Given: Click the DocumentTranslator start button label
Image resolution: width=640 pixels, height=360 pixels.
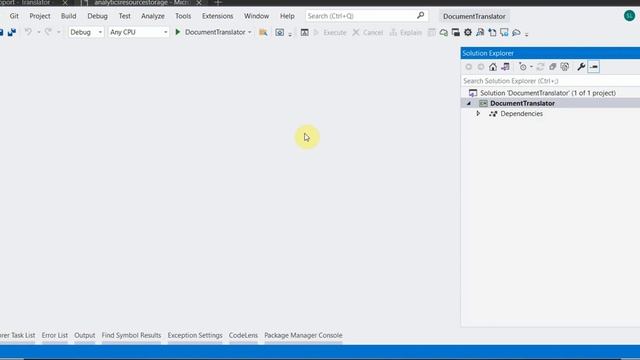Looking at the screenshot, I should pos(215,32).
